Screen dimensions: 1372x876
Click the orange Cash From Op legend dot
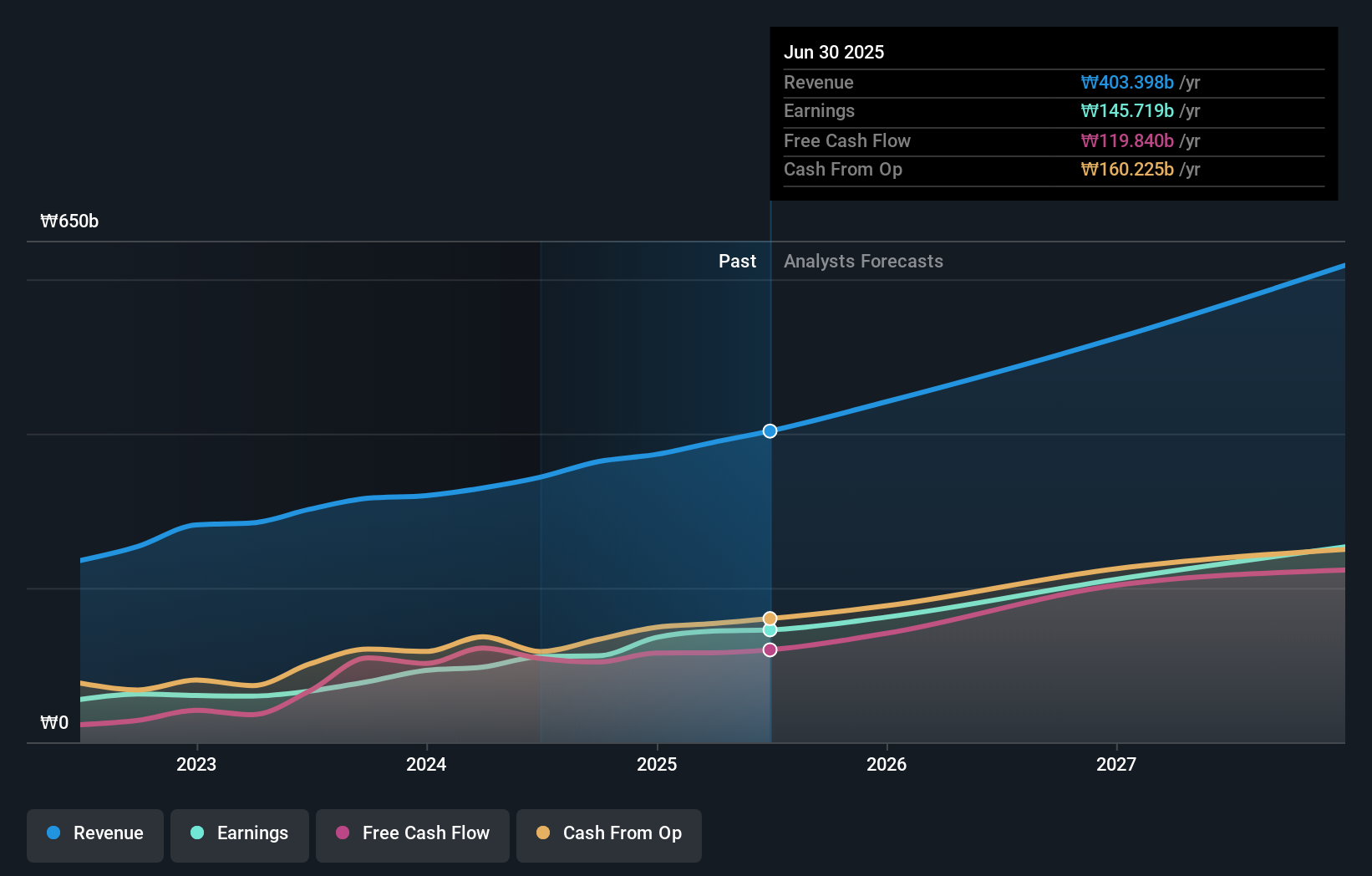(x=545, y=833)
